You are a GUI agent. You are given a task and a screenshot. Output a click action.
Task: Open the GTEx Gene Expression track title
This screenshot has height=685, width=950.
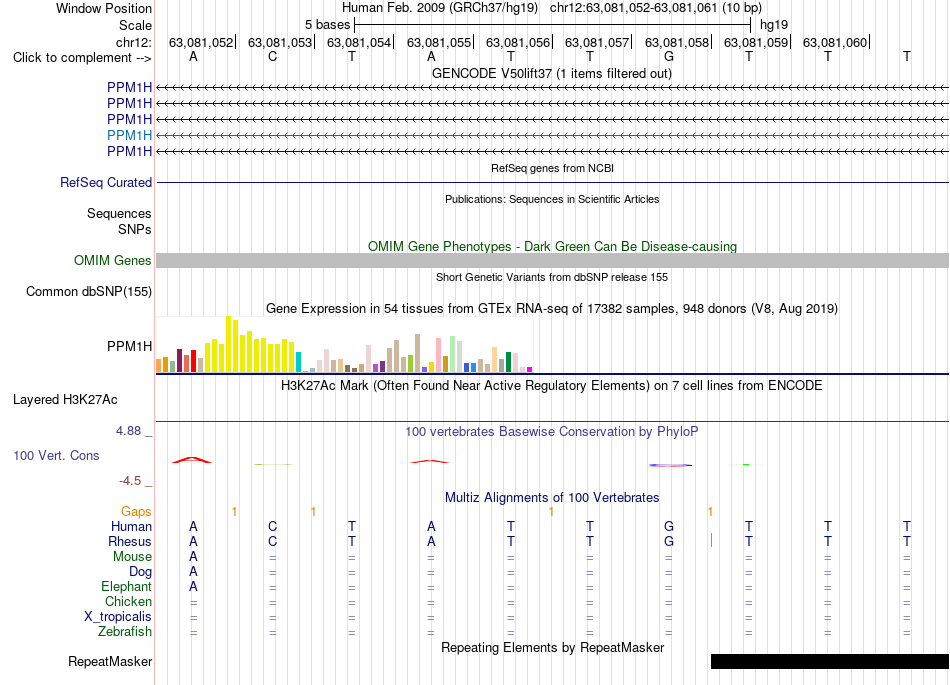[x=552, y=308]
